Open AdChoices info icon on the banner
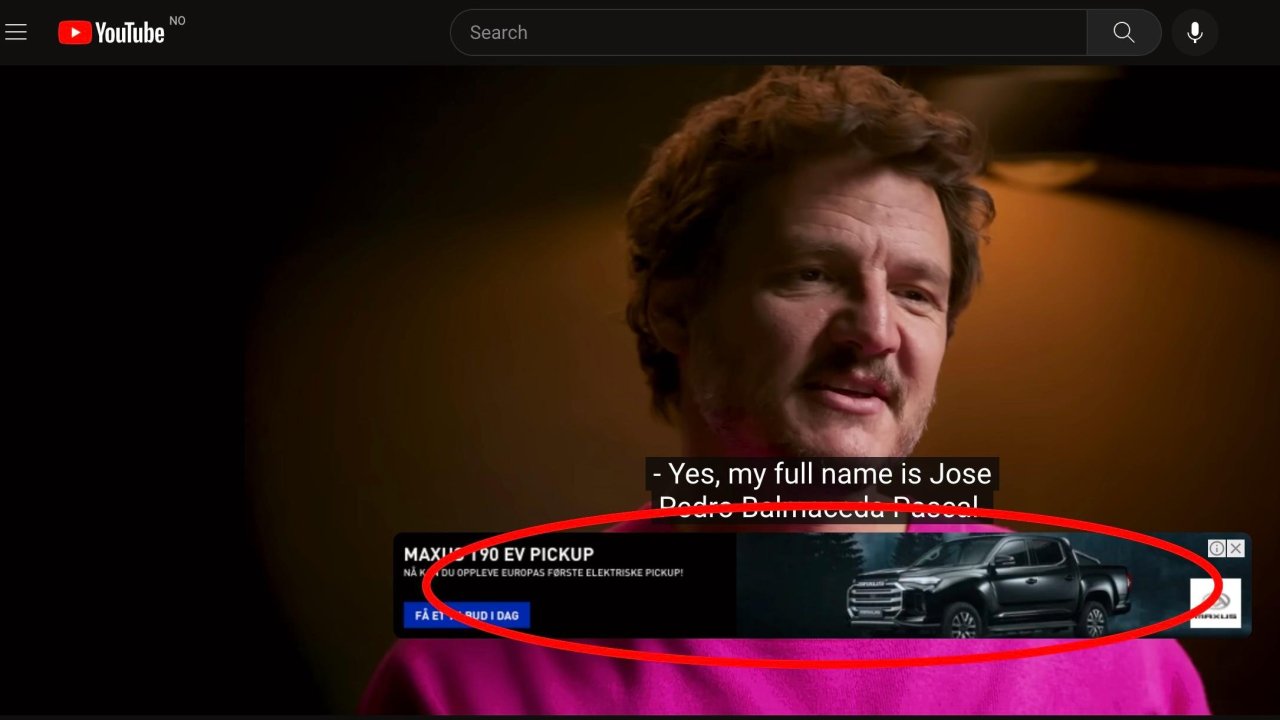Viewport: 1280px width, 720px height. point(1216,548)
